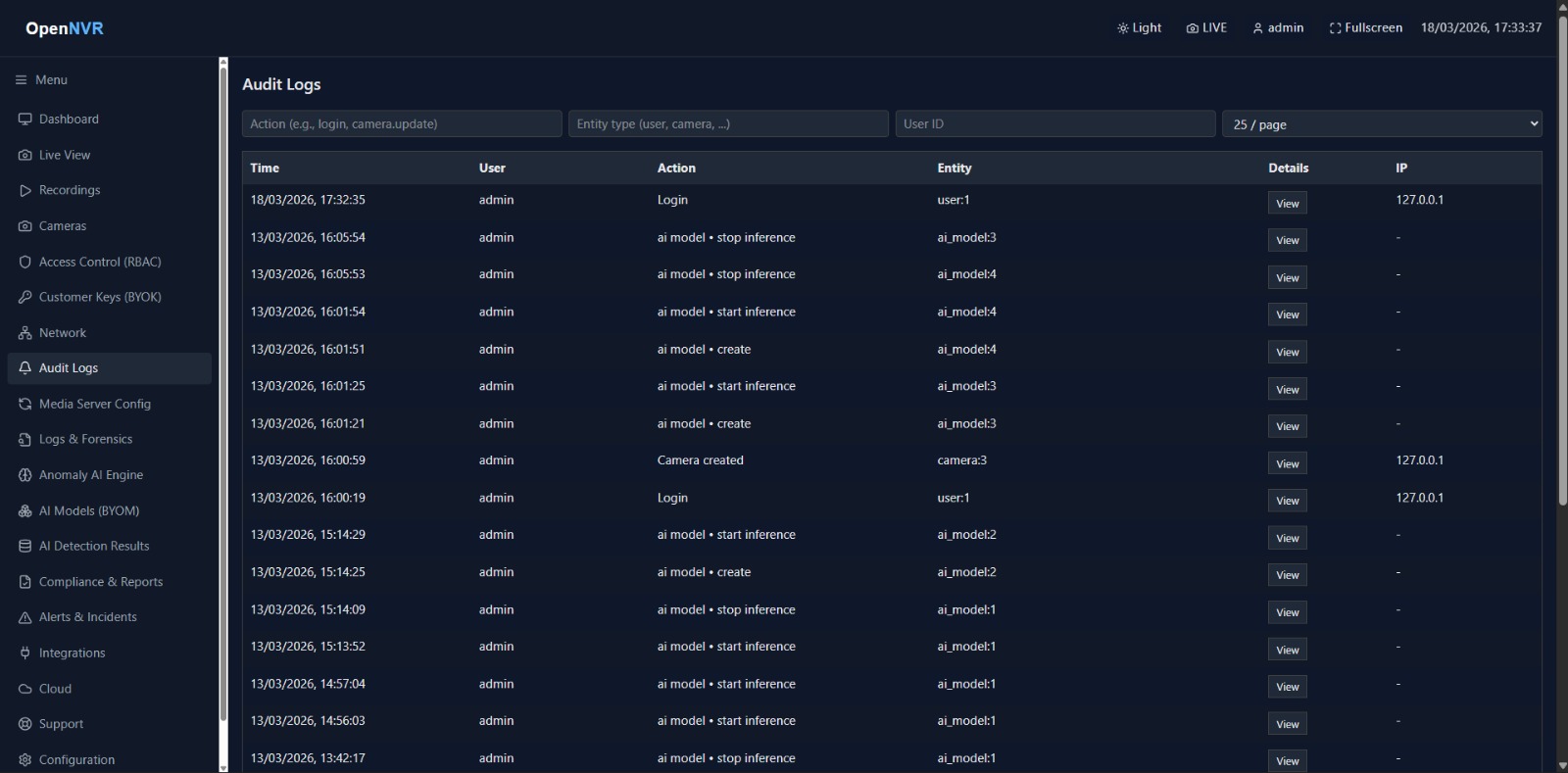View details for 18/03/2026 17:32:35 Login
Image resolution: width=1568 pixels, height=773 pixels.
pyautogui.click(x=1287, y=203)
